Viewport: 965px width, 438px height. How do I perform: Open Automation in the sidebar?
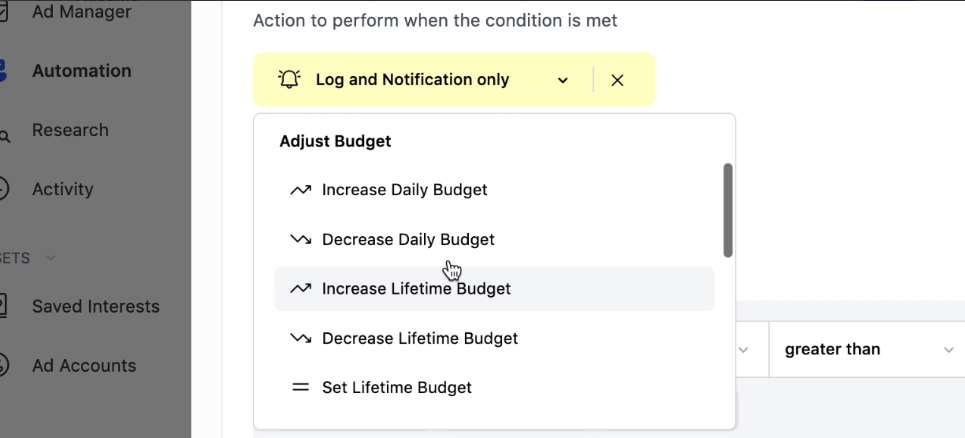click(x=81, y=71)
